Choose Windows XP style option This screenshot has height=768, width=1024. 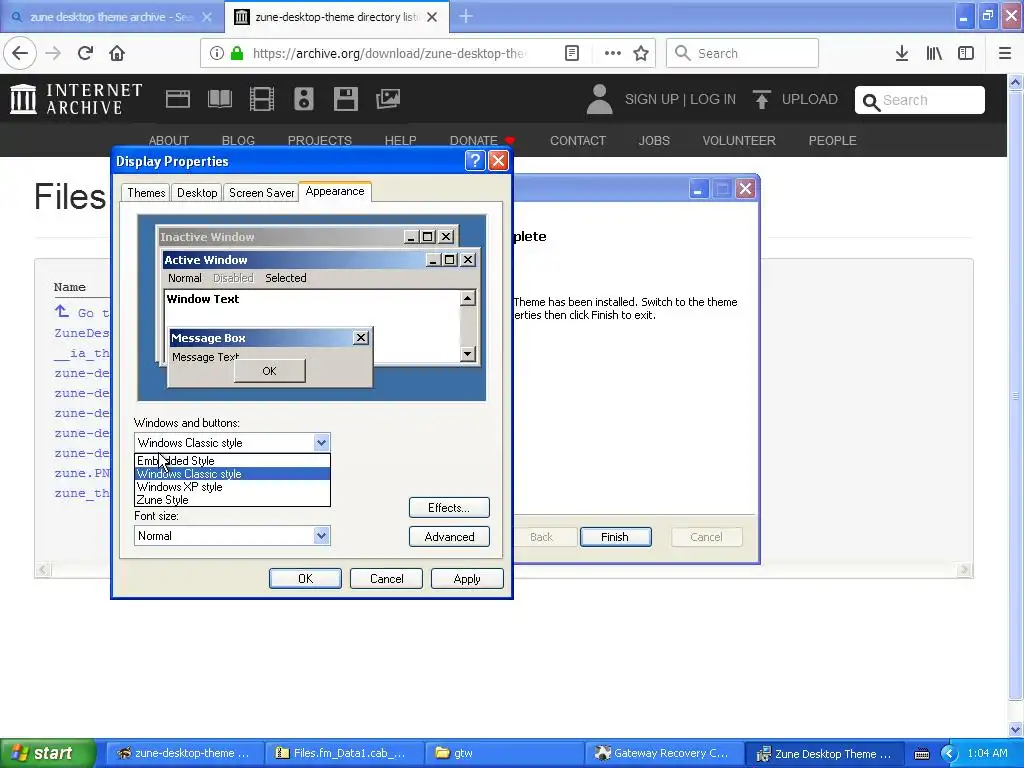pyautogui.click(x=232, y=487)
